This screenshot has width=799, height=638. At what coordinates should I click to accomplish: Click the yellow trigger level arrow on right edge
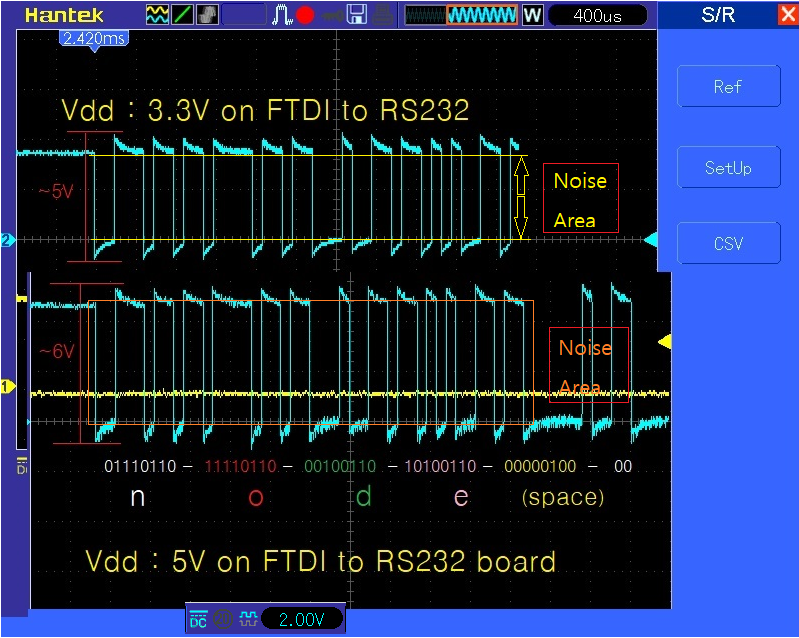click(664, 342)
